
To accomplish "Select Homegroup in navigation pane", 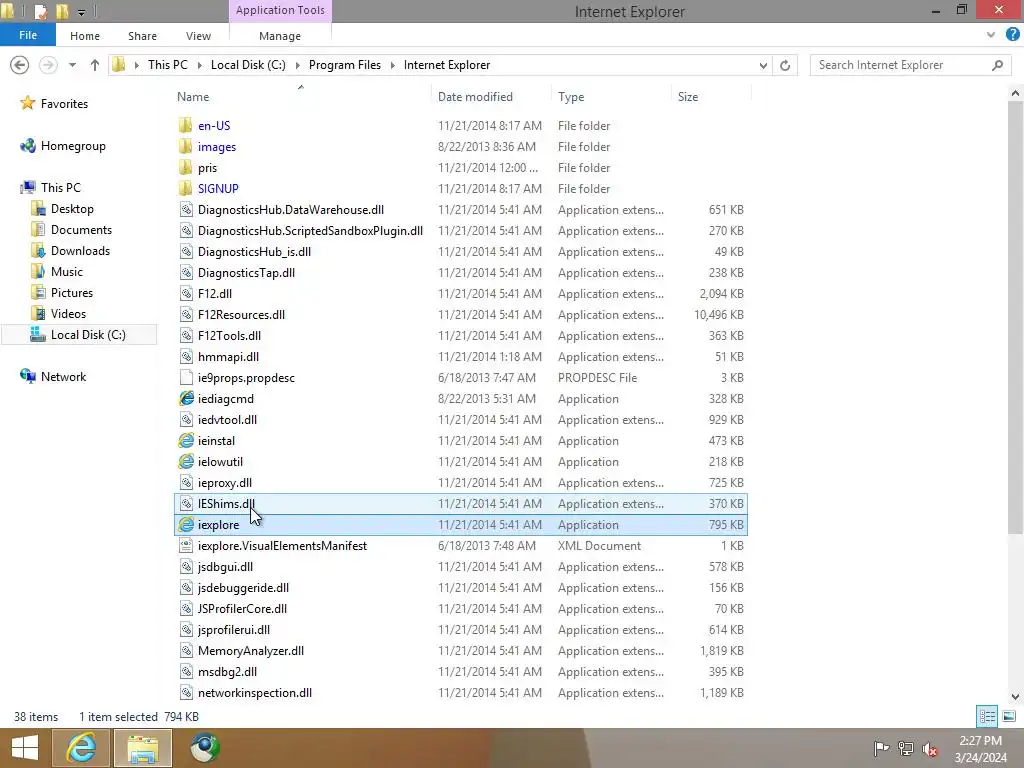I will click(x=73, y=146).
